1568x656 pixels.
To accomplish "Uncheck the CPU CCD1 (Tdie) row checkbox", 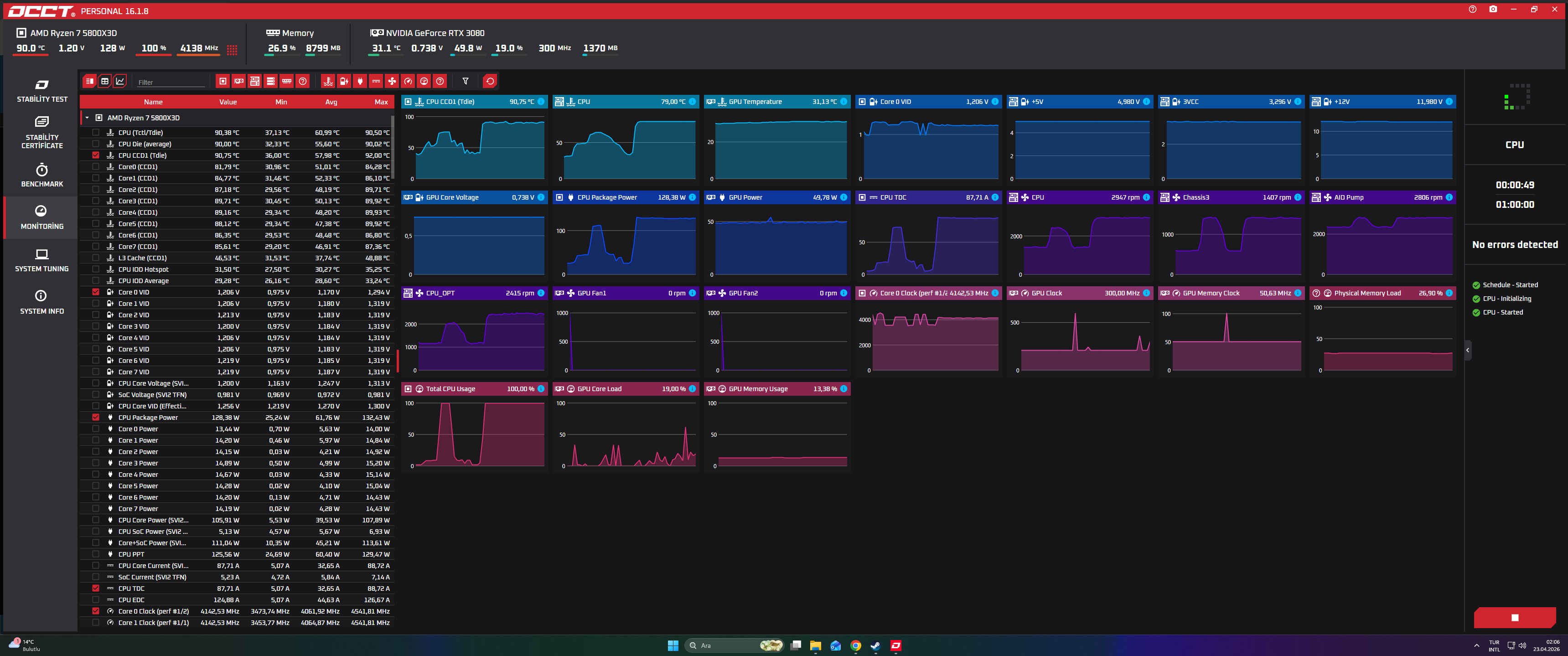I will point(96,155).
